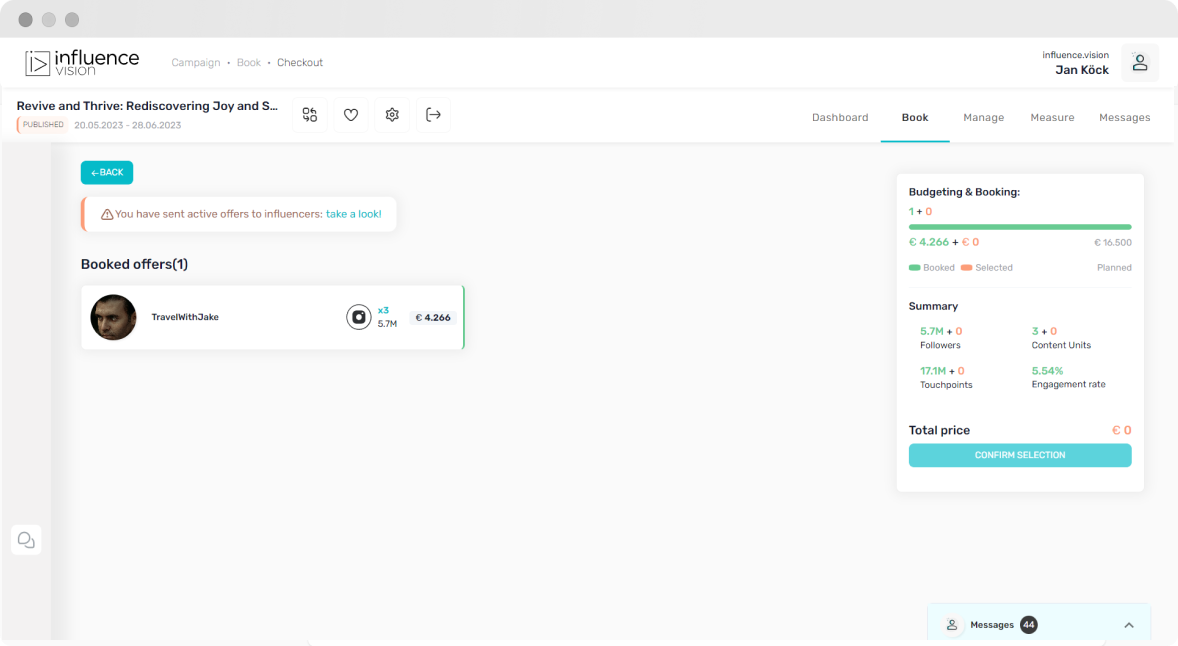Click the Campaign breadcrumb link

click(195, 62)
